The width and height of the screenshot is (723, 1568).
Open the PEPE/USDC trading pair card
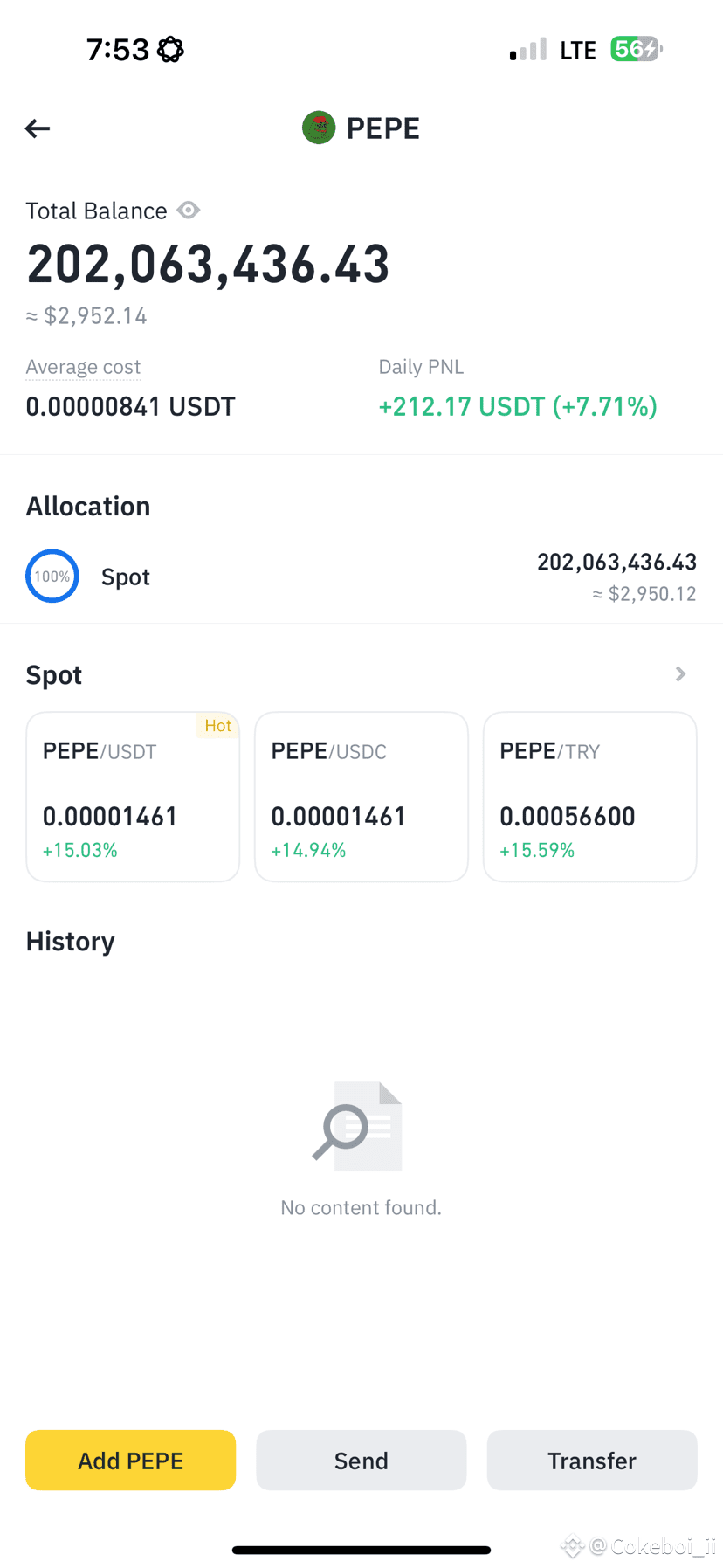coord(361,797)
